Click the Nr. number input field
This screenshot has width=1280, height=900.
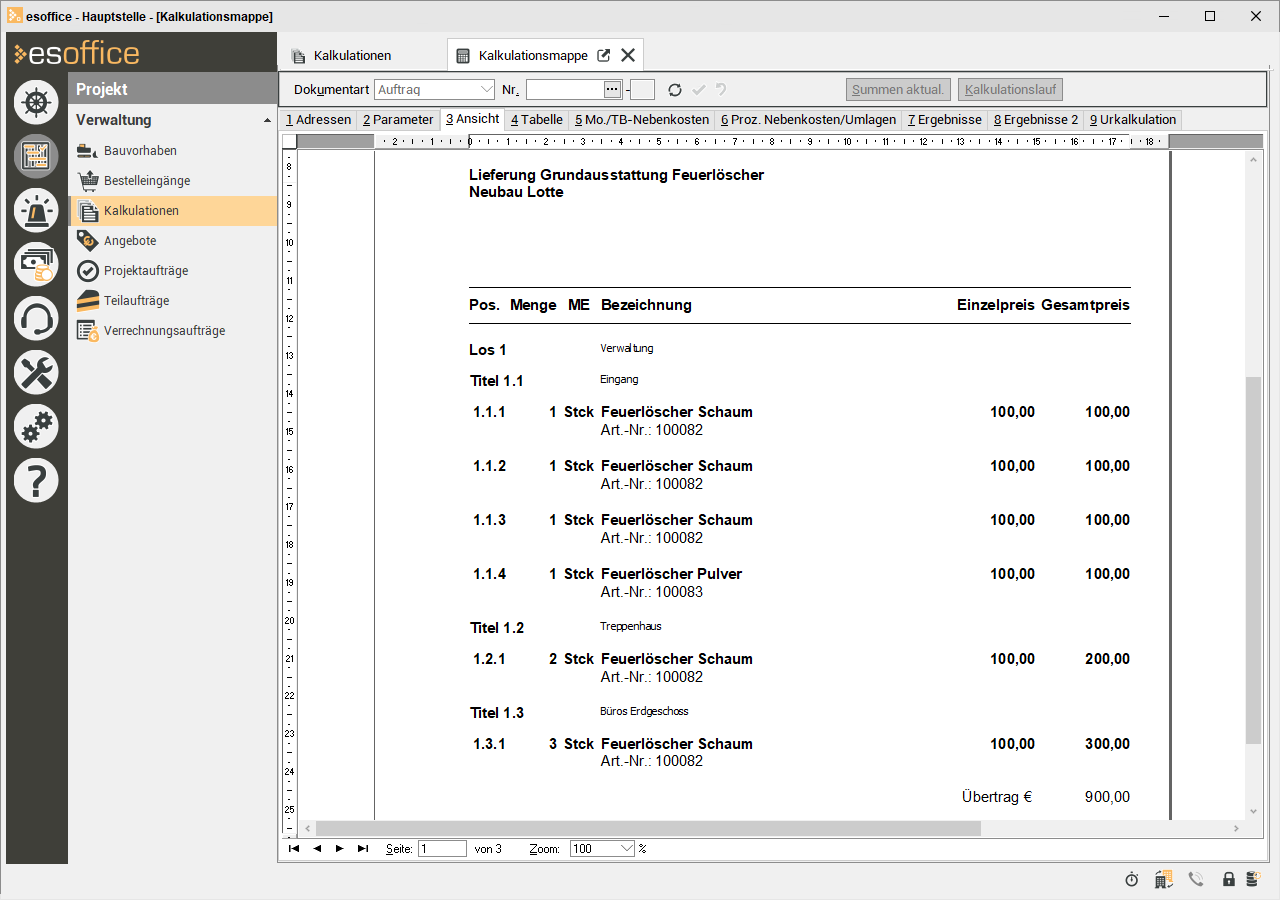coord(564,90)
